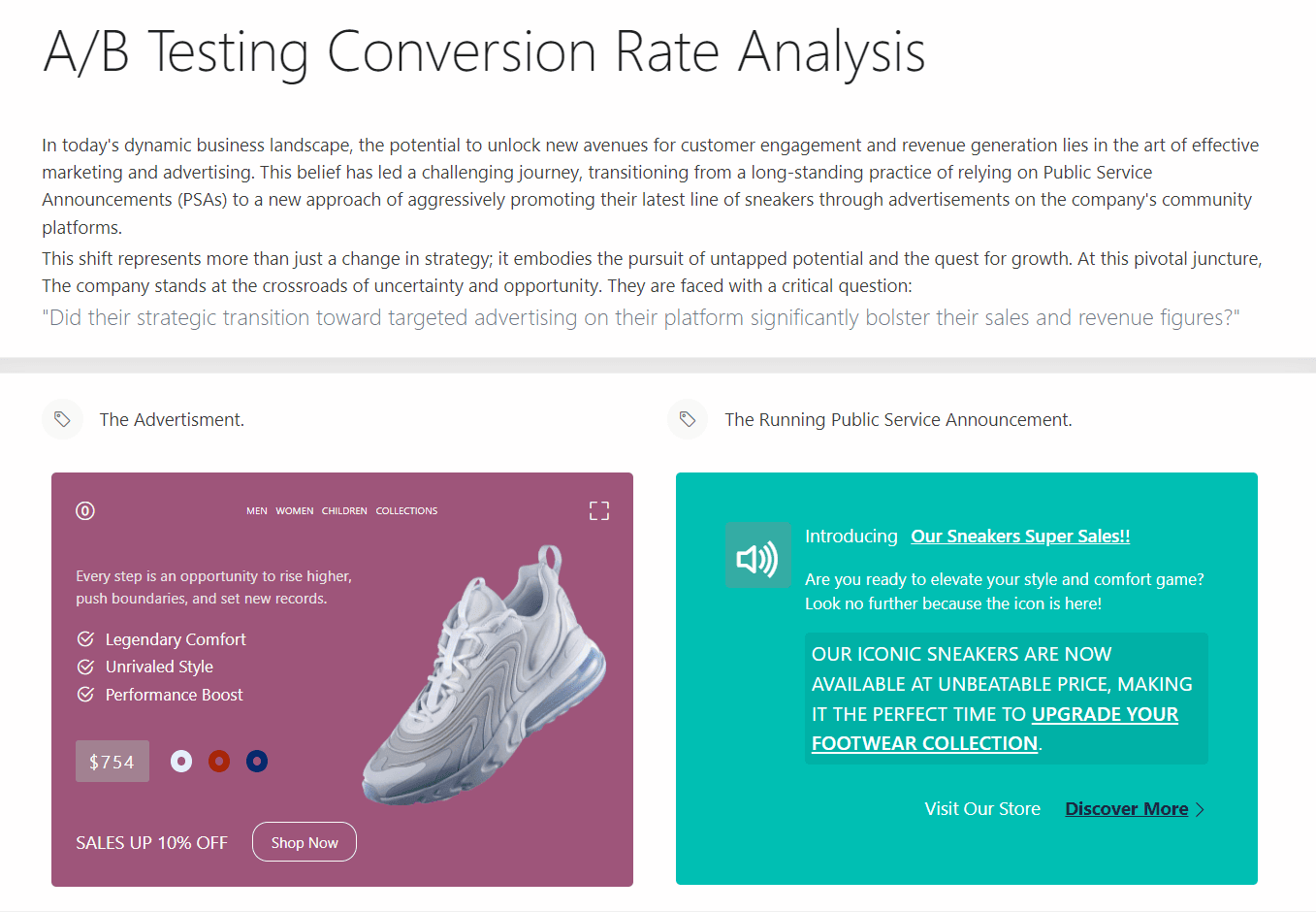Screen dimensions: 1316x912
Task: Open the COLLECTIONS menu item
Action: (x=406, y=511)
